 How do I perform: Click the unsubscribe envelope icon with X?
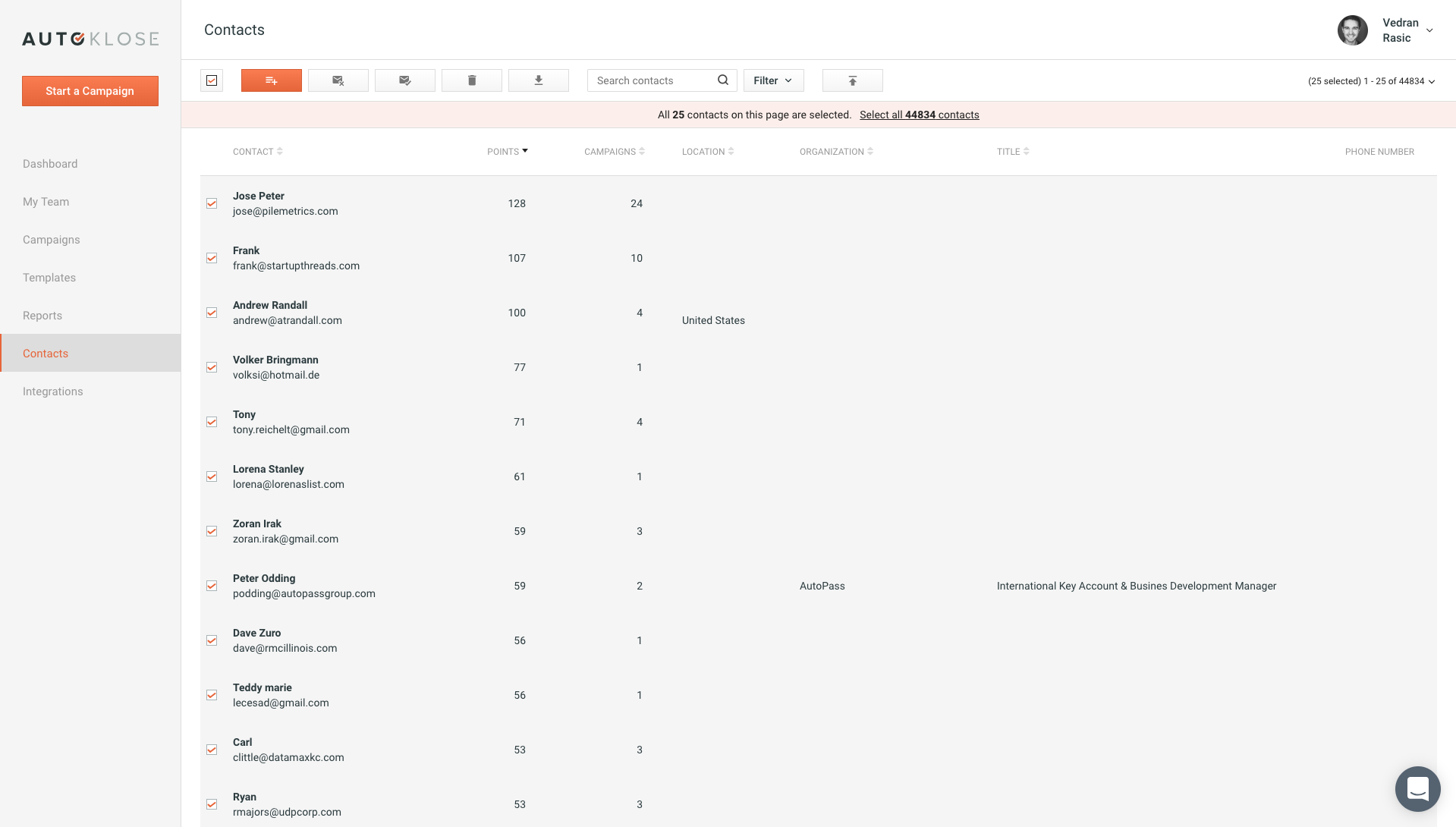(x=338, y=80)
